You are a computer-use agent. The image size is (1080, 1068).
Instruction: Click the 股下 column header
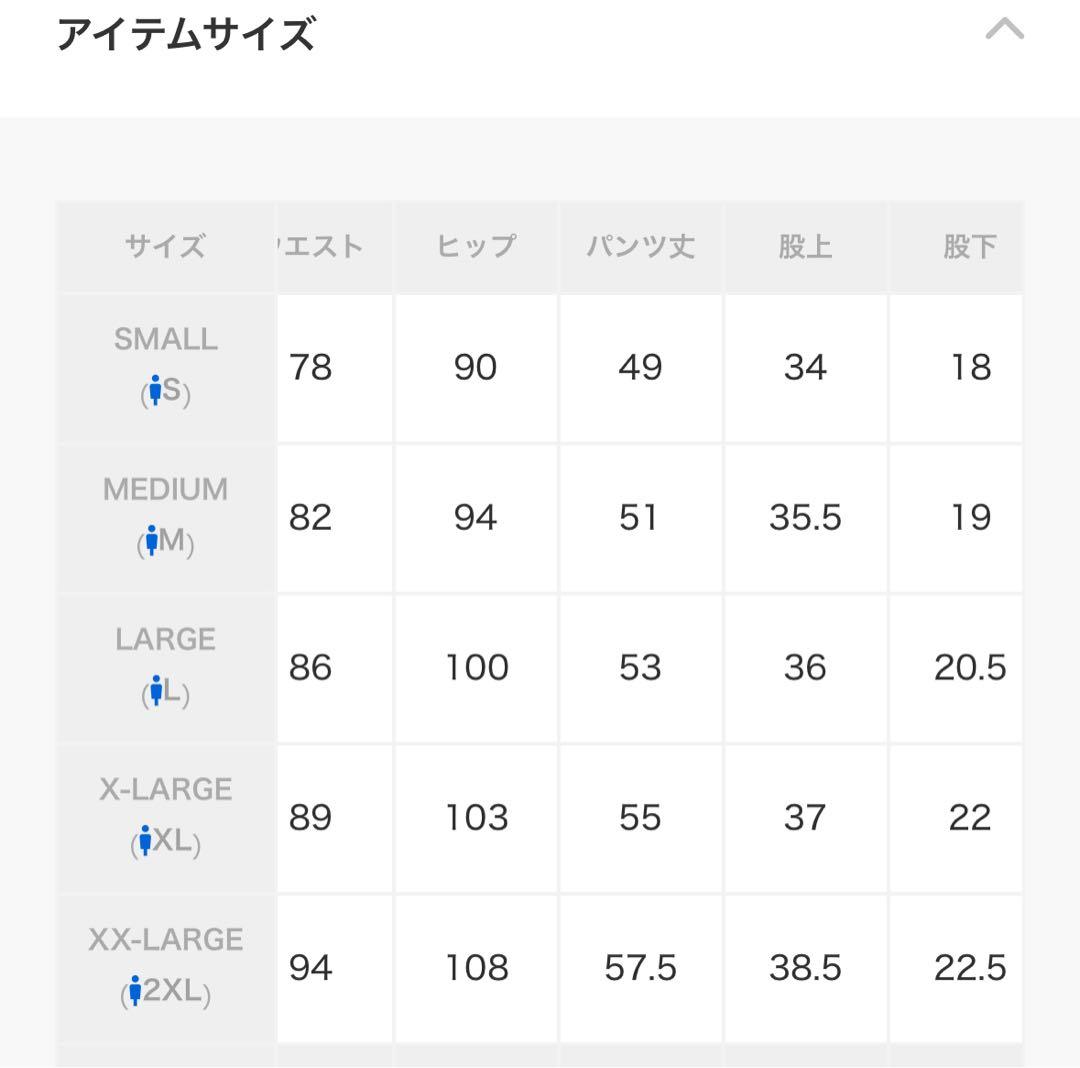coord(969,246)
